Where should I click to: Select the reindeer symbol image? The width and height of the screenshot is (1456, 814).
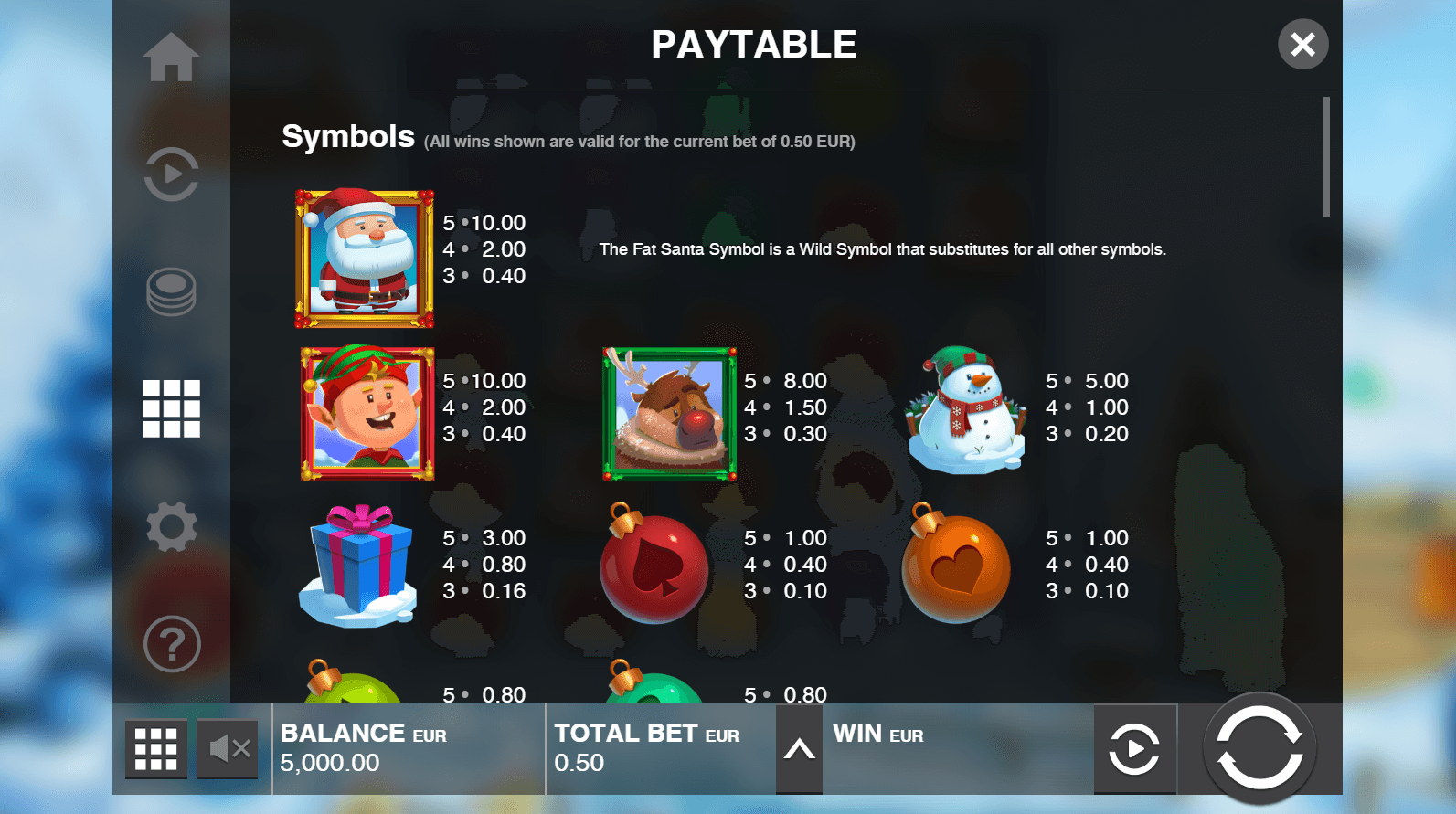coord(669,414)
